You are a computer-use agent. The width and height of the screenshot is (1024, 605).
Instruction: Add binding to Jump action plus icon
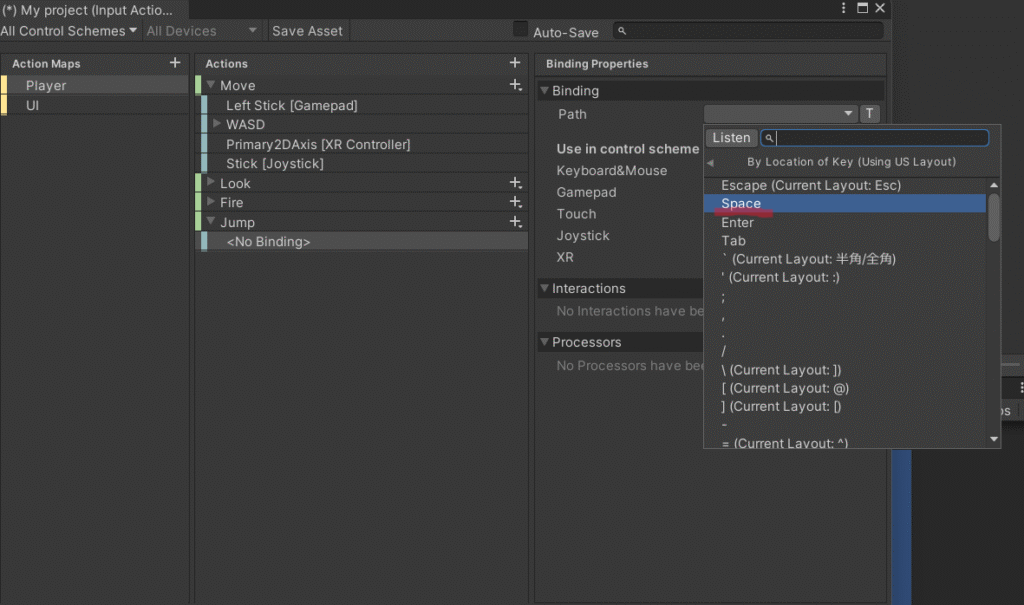click(x=515, y=222)
